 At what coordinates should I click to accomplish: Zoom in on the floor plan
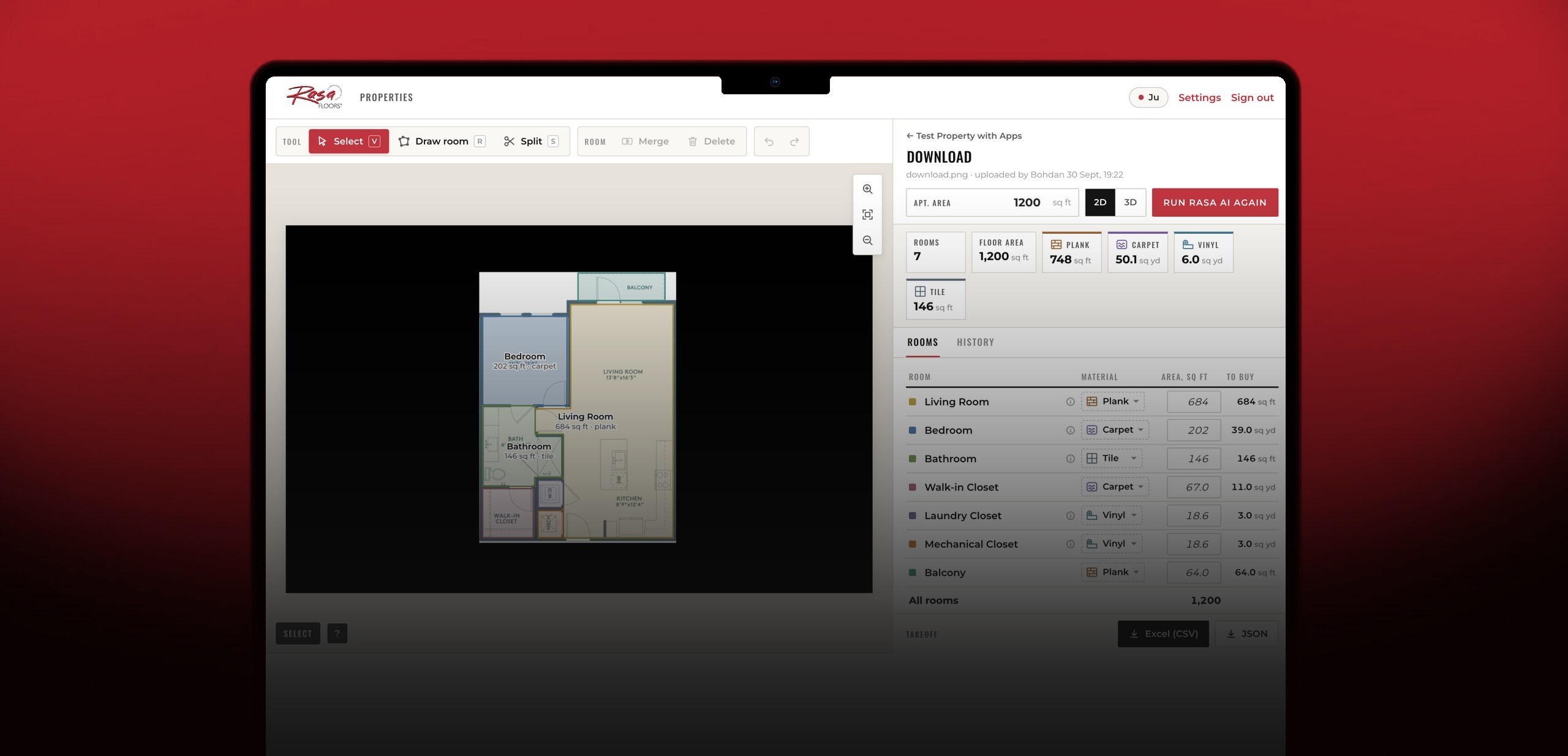click(x=867, y=189)
